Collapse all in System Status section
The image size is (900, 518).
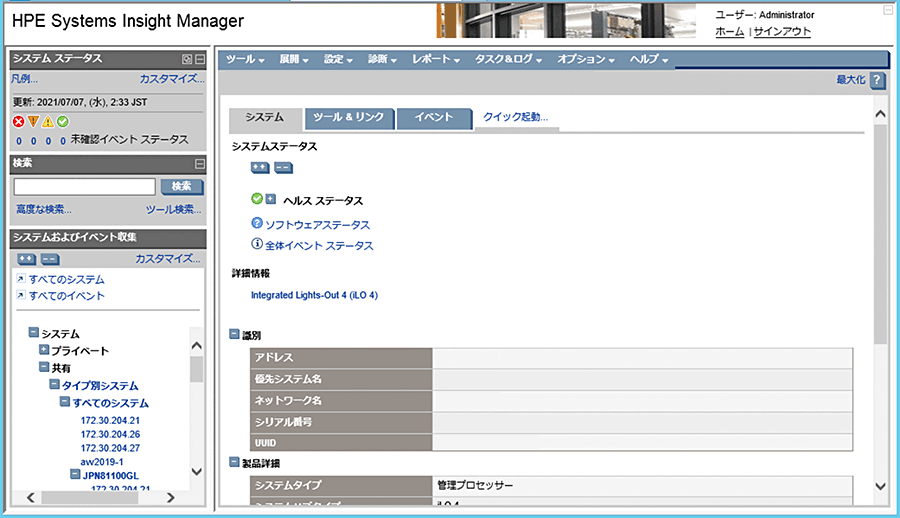tap(283, 168)
